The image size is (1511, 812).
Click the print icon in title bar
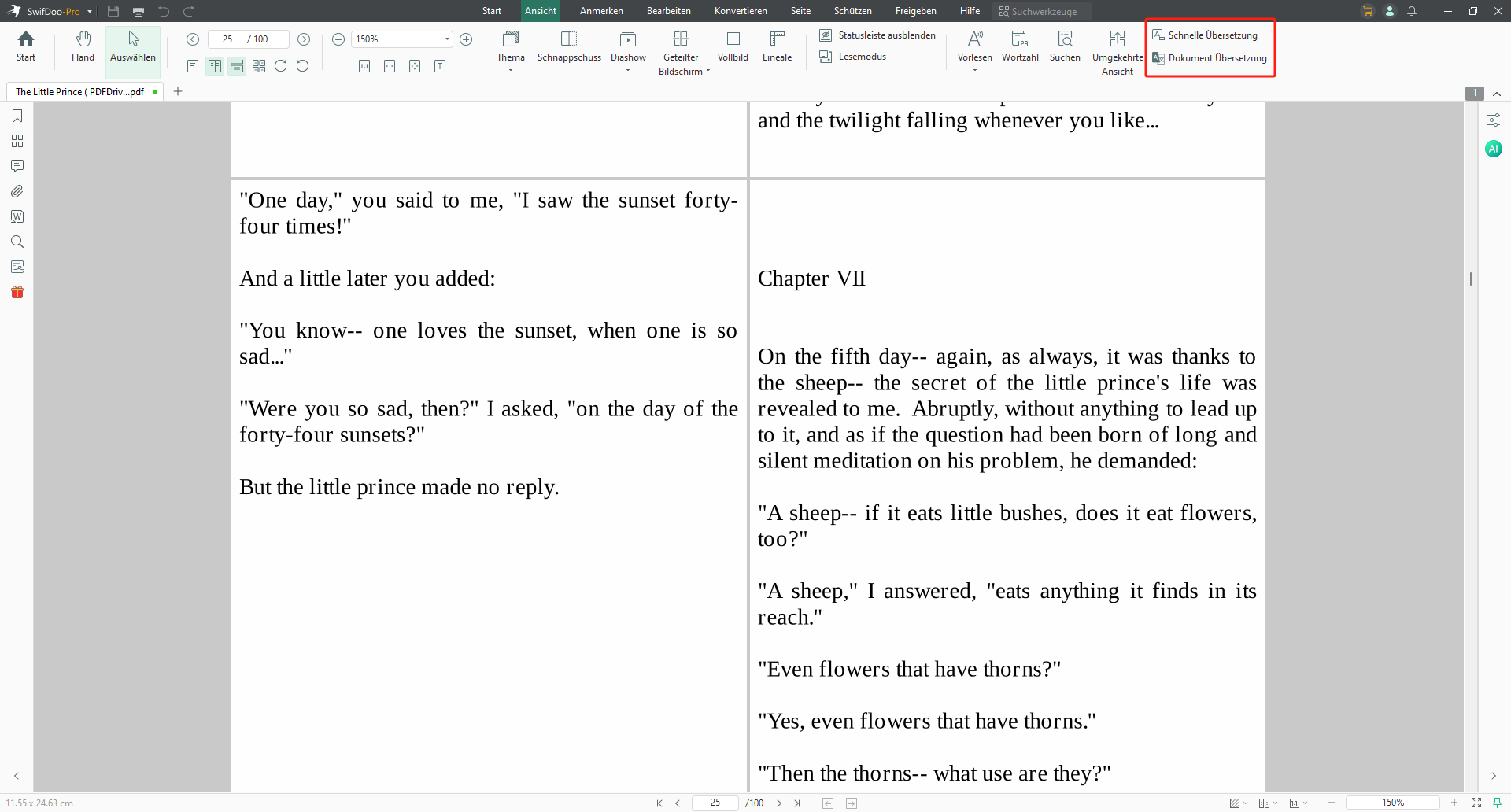click(x=139, y=11)
